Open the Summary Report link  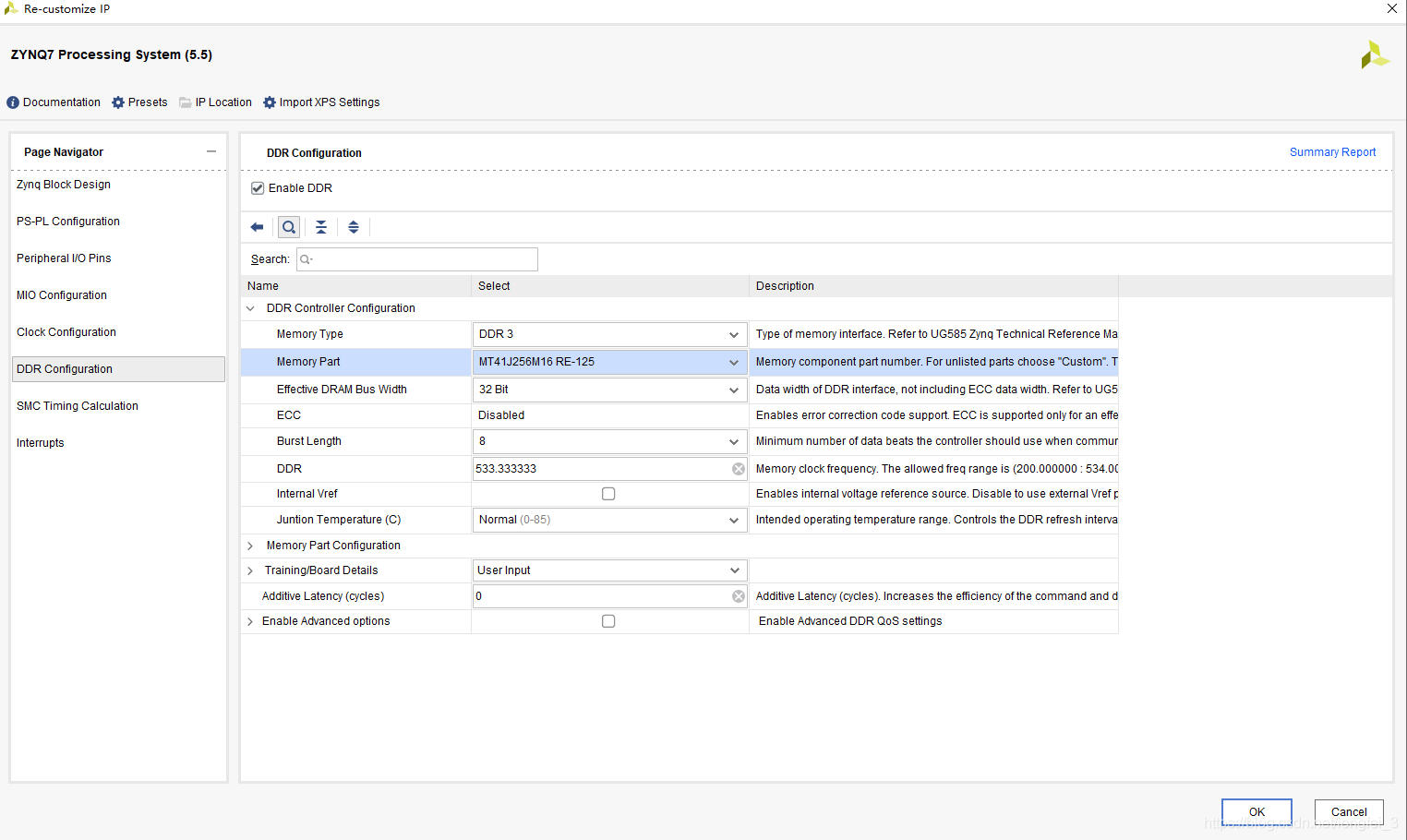point(1332,152)
